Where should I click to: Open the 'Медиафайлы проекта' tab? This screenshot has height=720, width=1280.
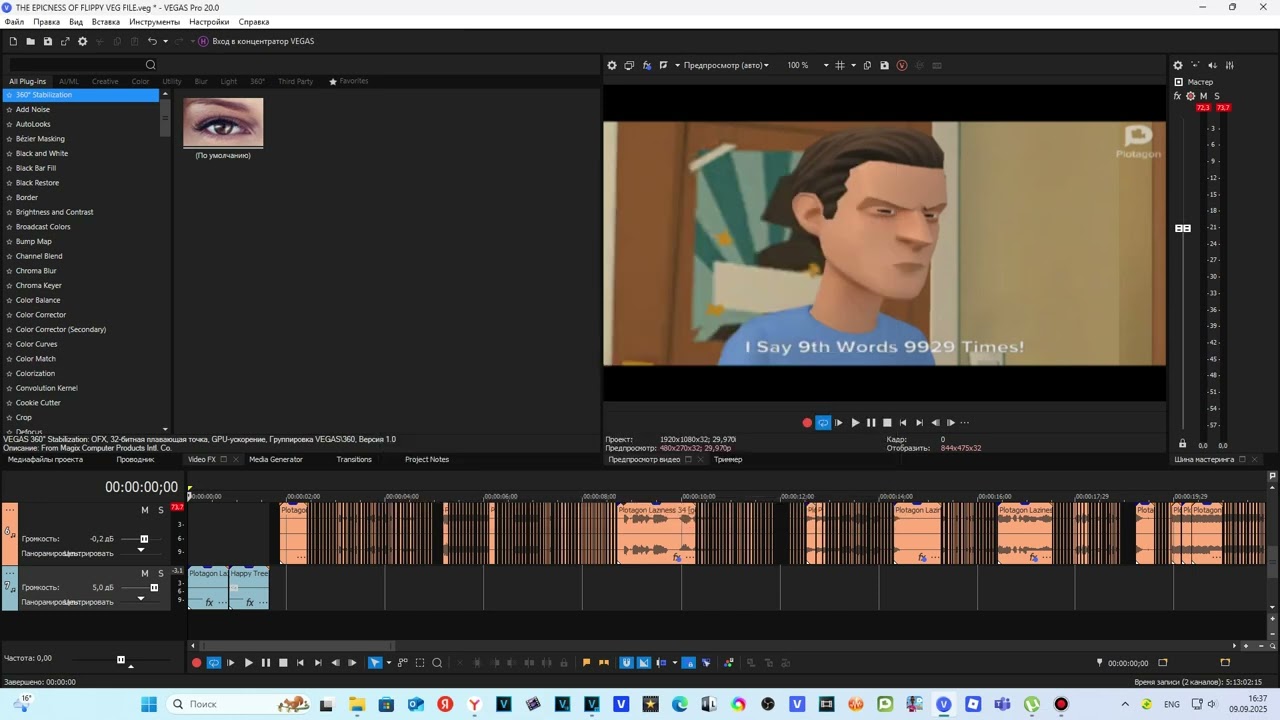pos(45,459)
